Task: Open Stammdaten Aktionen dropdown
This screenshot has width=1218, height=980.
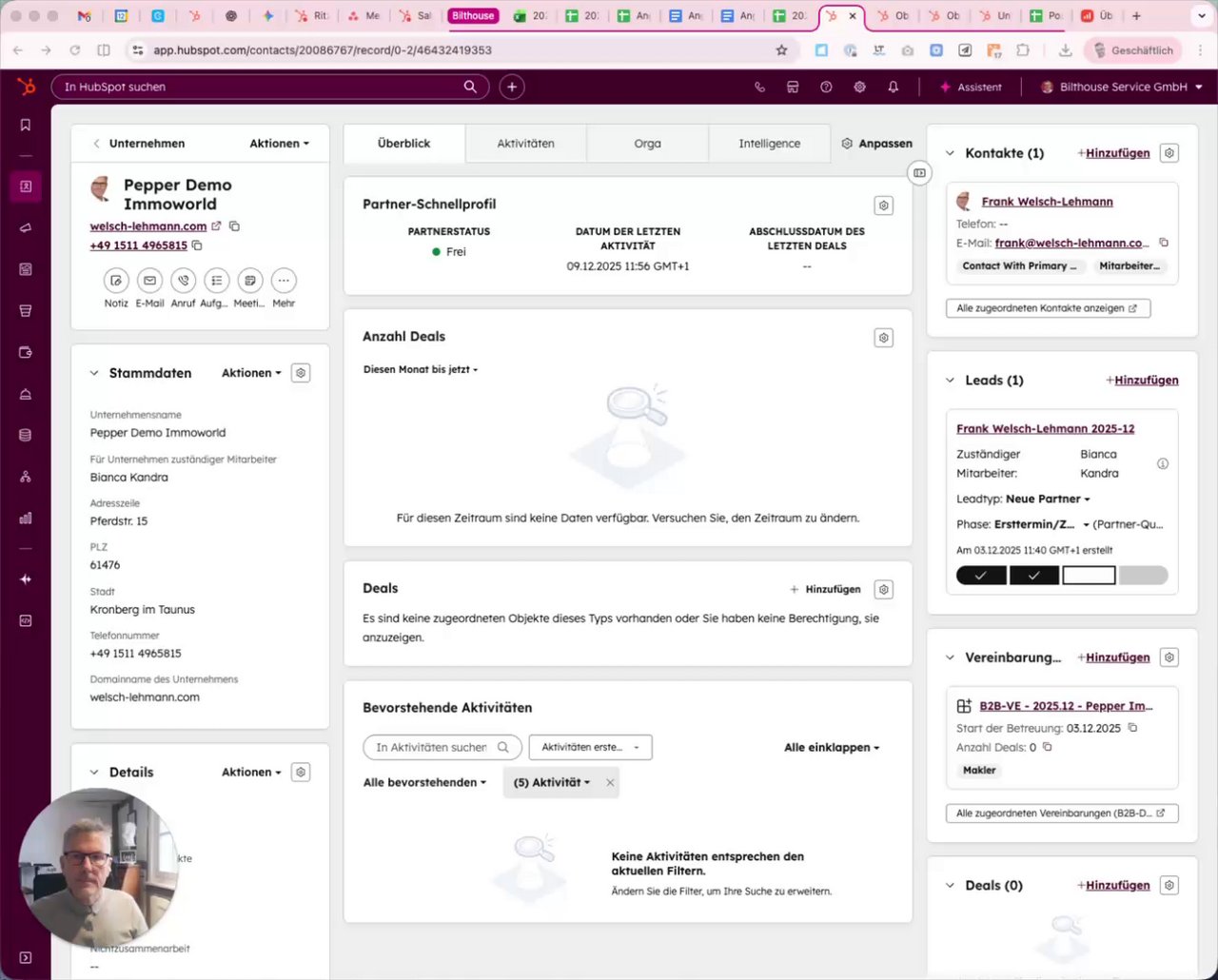Action: [251, 373]
